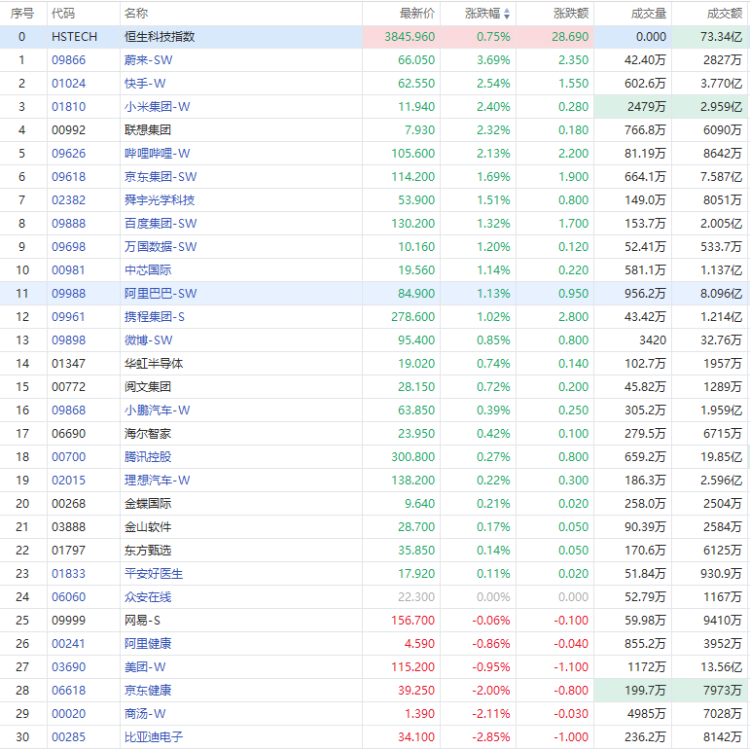
Task: Open stock code 09866 link
Action: point(68,60)
